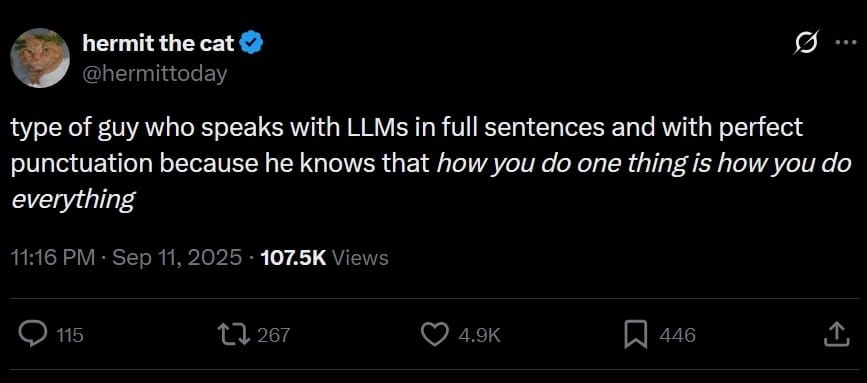Click the tweet body text
867x383 pixels.
click(x=431, y=165)
